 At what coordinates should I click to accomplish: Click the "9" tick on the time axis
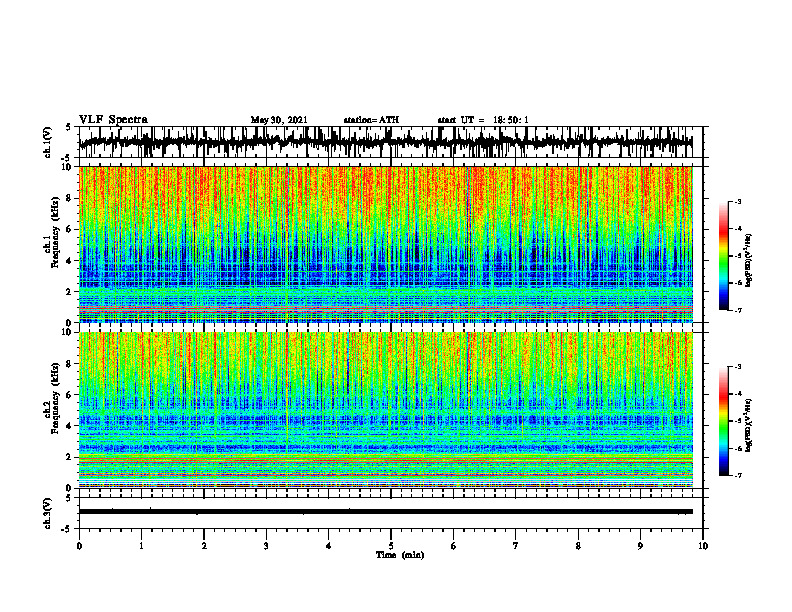(x=640, y=546)
